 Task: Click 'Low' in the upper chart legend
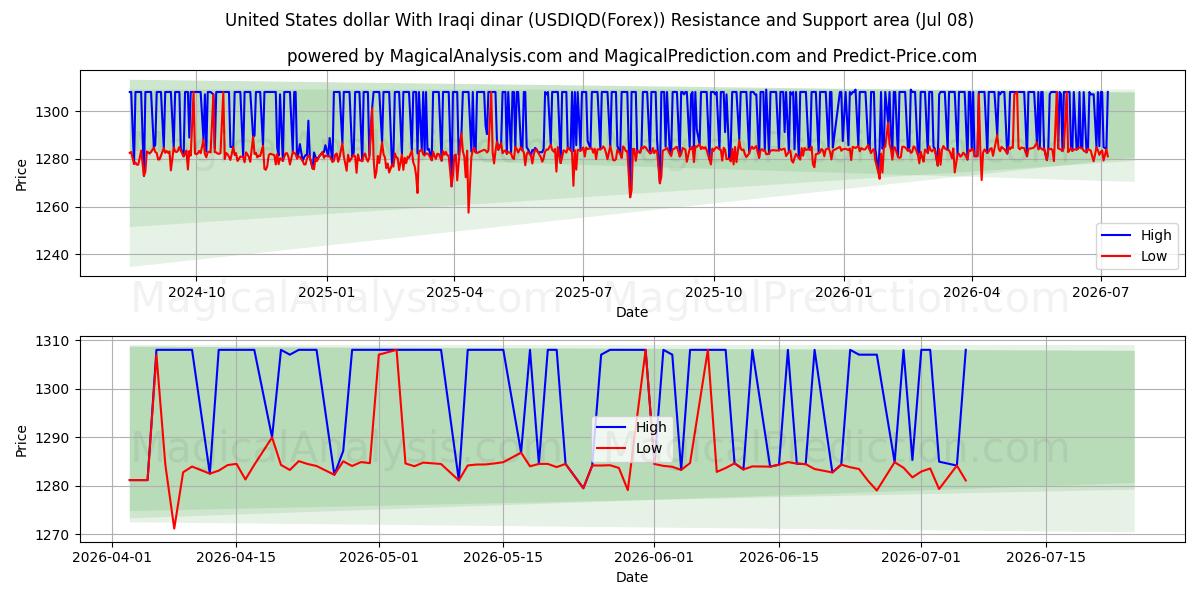(1154, 256)
